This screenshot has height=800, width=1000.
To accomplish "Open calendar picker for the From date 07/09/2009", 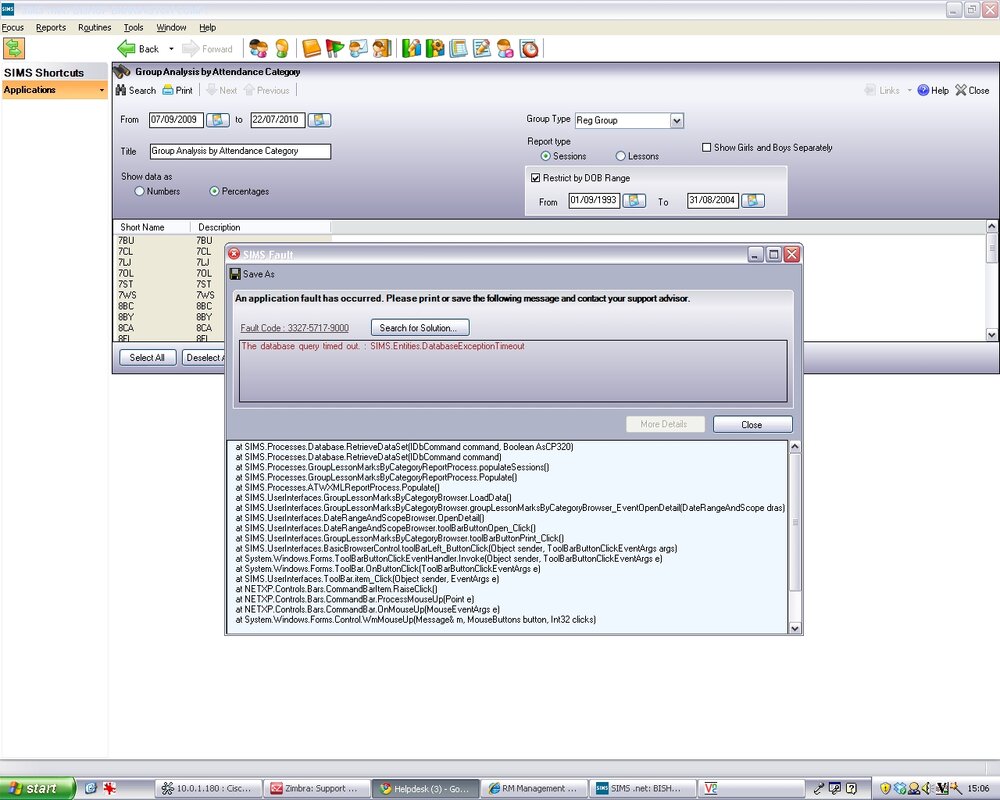I will [x=217, y=120].
